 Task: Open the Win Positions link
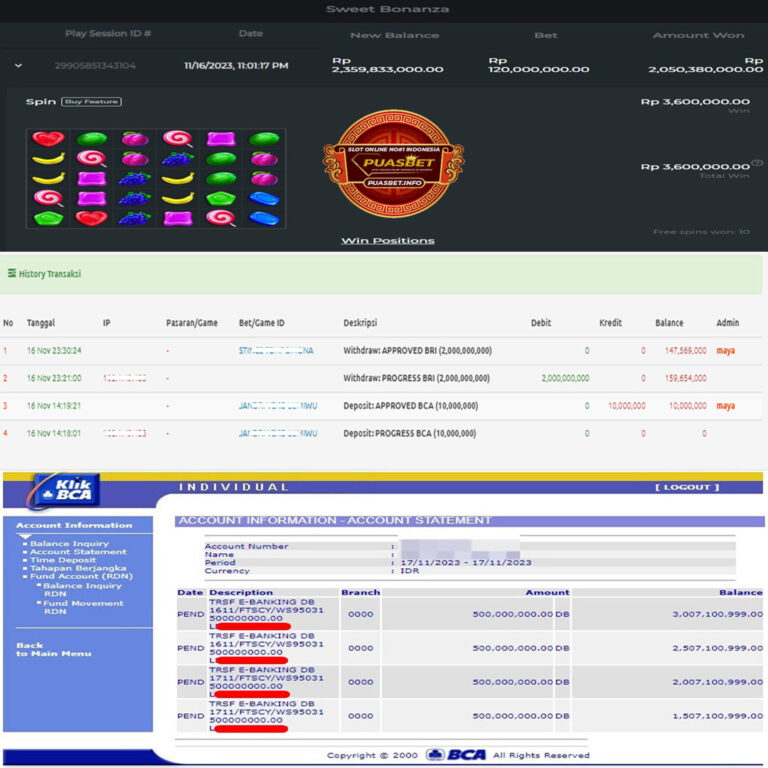click(x=387, y=241)
